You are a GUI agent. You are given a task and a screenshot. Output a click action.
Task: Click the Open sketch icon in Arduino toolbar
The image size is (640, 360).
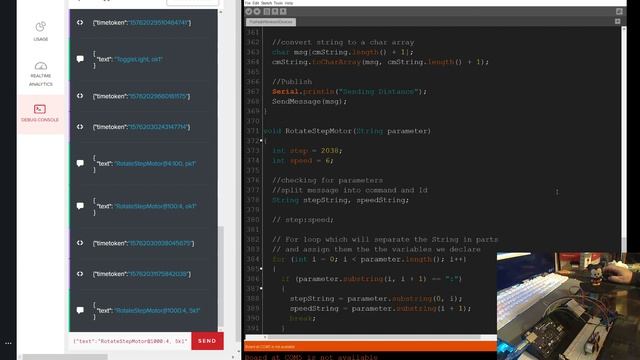pyautogui.click(x=275, y=11)
